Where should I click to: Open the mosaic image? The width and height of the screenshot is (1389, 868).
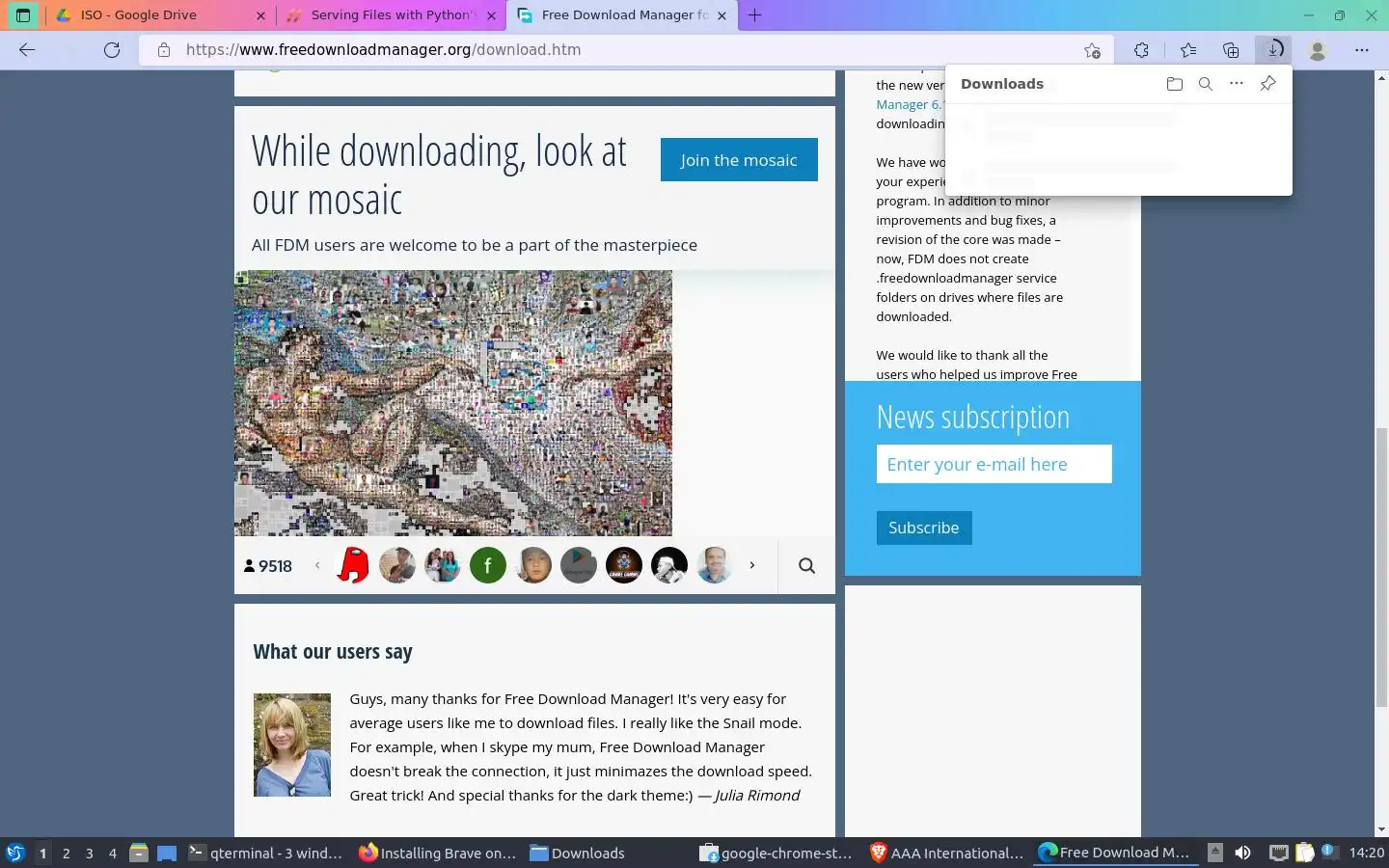[453, 403]
